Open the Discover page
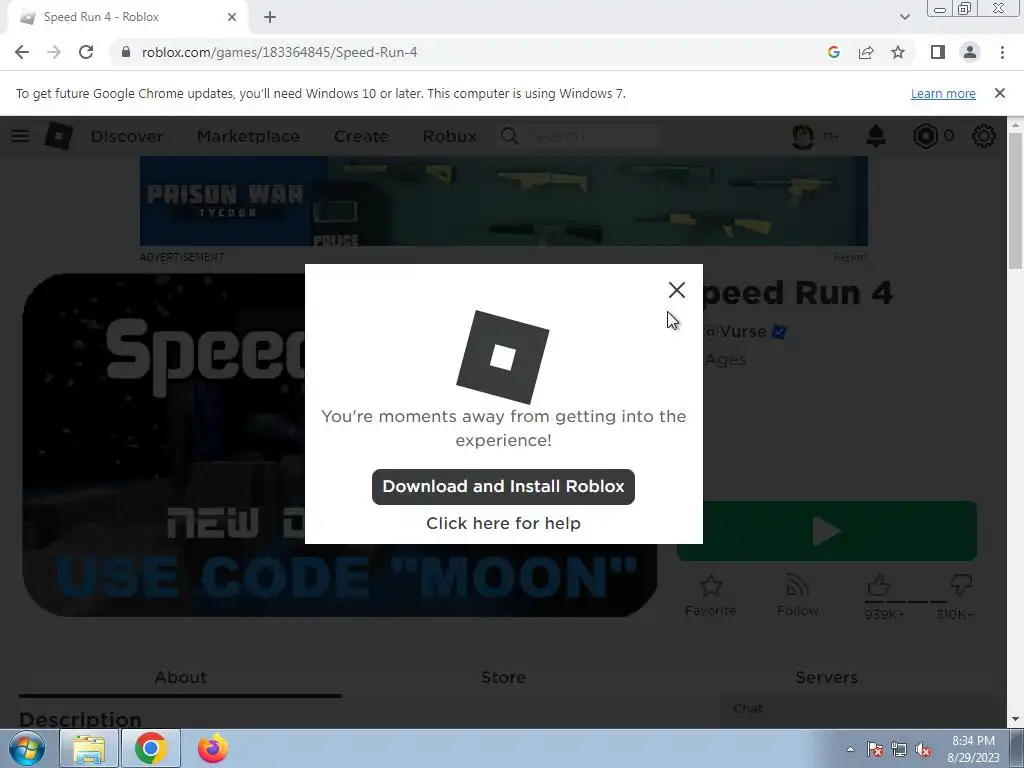 pyautogui.click(x=127, y=136)
